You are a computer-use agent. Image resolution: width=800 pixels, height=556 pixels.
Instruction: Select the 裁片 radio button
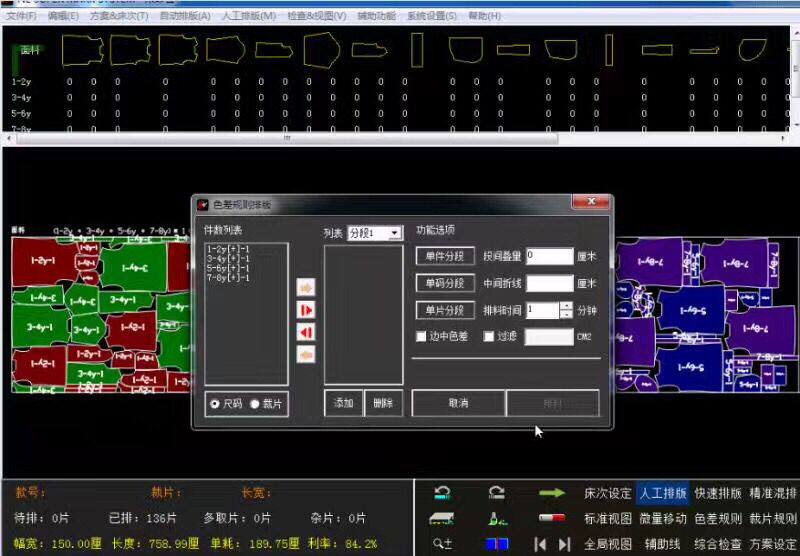point(255,404)
